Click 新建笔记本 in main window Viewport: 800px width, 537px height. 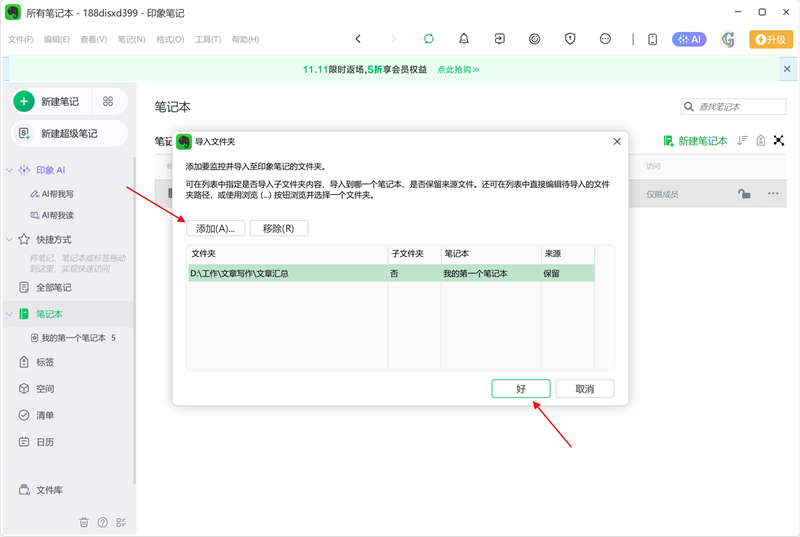(695, 141)
